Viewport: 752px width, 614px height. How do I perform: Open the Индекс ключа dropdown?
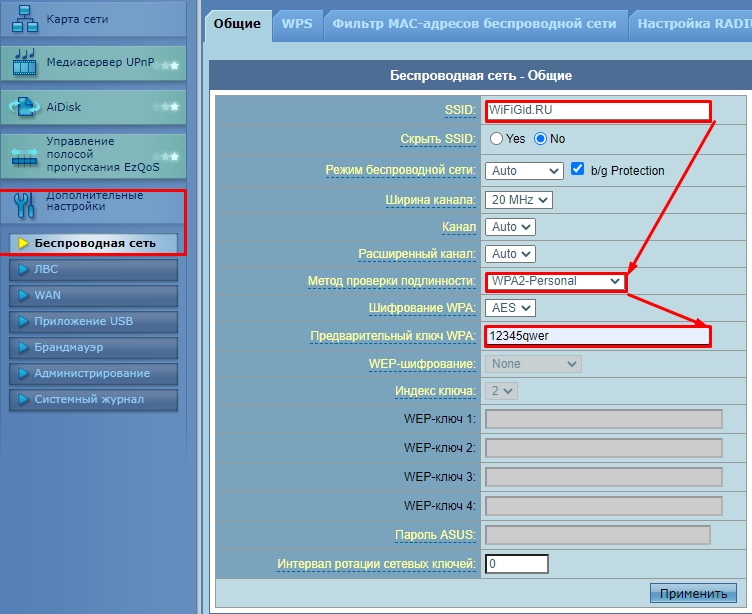pos(501,391)
